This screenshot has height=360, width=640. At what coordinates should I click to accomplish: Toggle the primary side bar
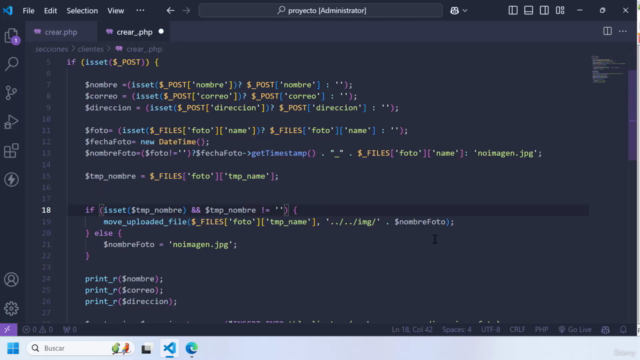[513, 10]
